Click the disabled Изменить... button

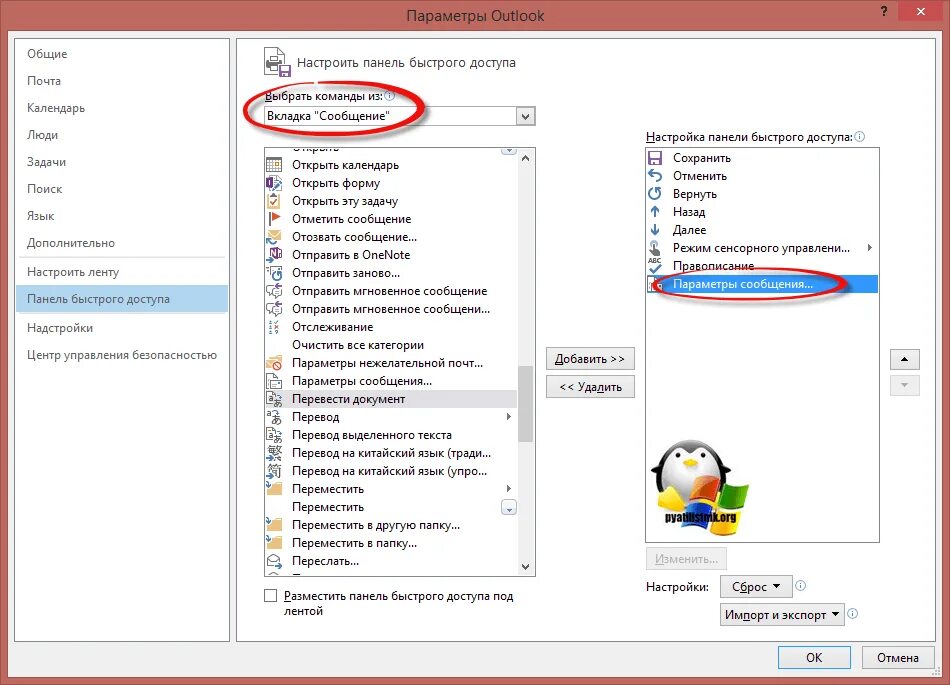686,559
